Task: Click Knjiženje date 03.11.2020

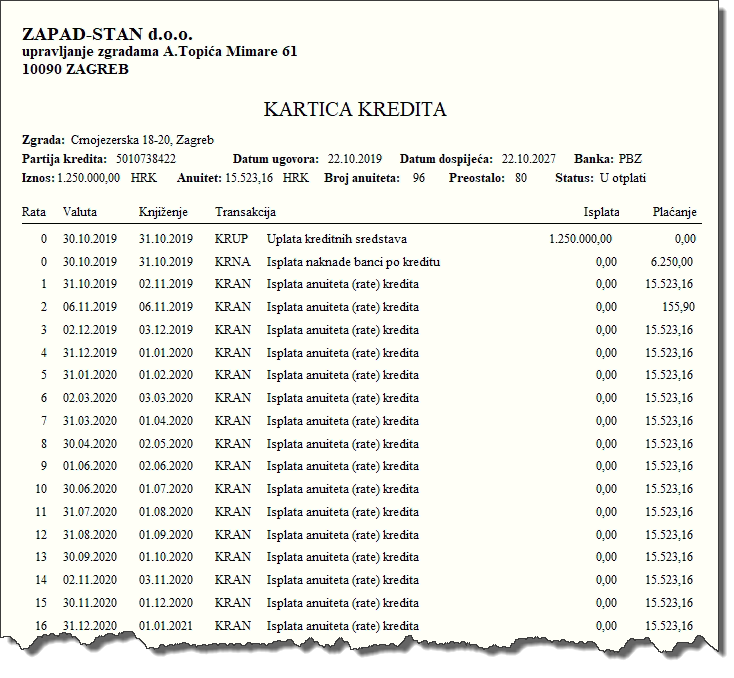Action: coord(166,580)
